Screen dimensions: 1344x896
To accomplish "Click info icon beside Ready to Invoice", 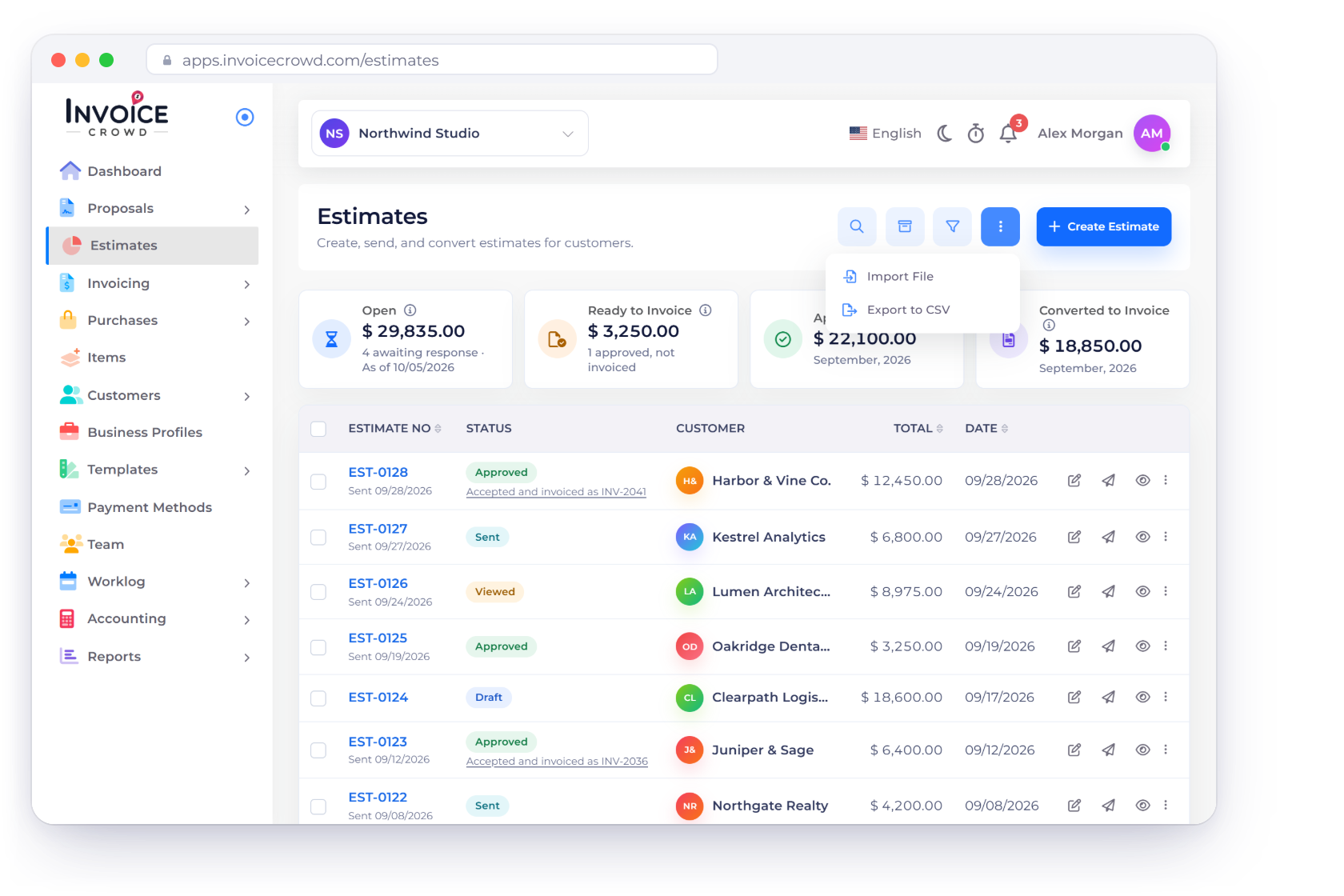I will tap(706, 310).
